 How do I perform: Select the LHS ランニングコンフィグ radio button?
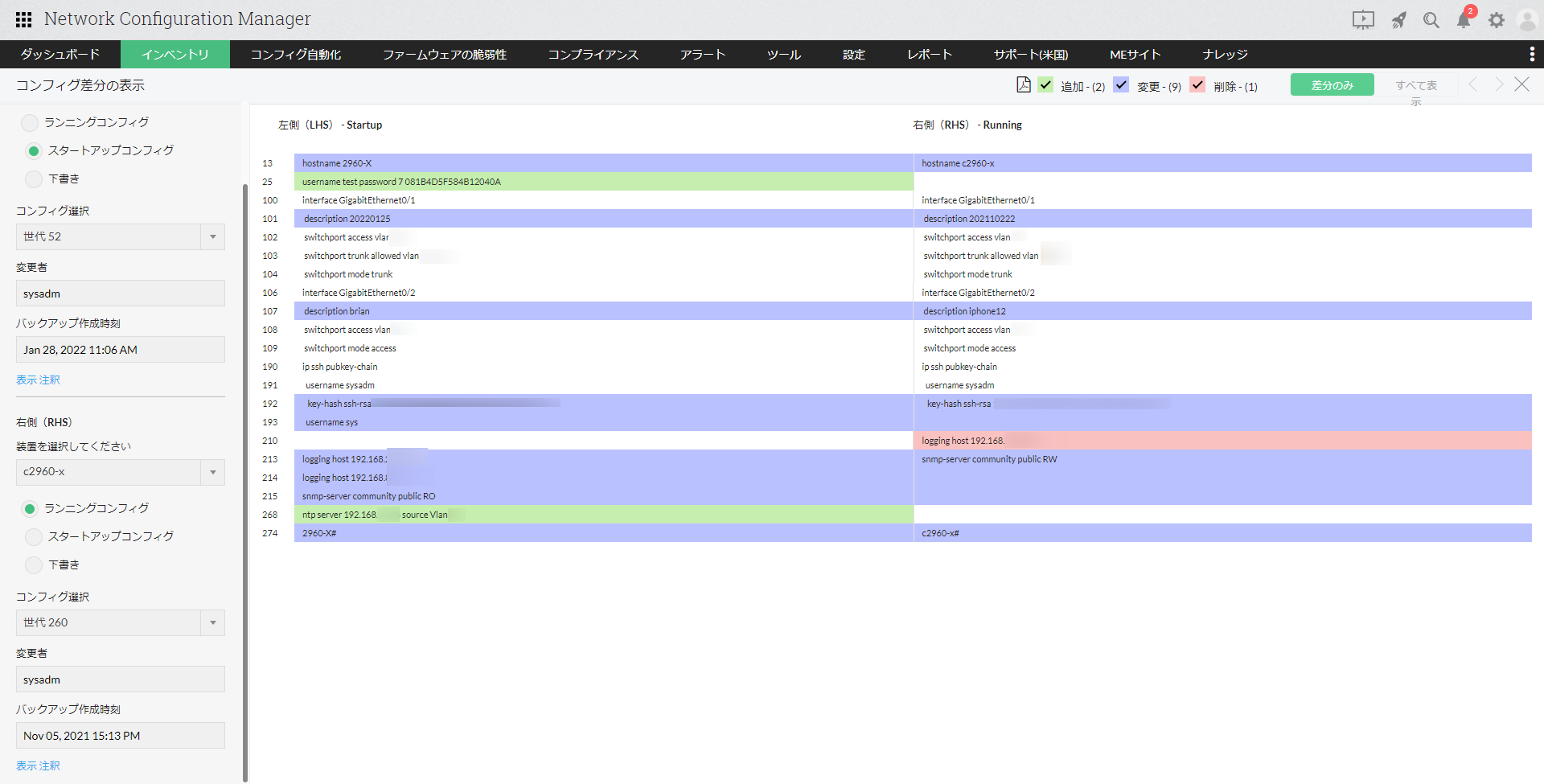30,122
